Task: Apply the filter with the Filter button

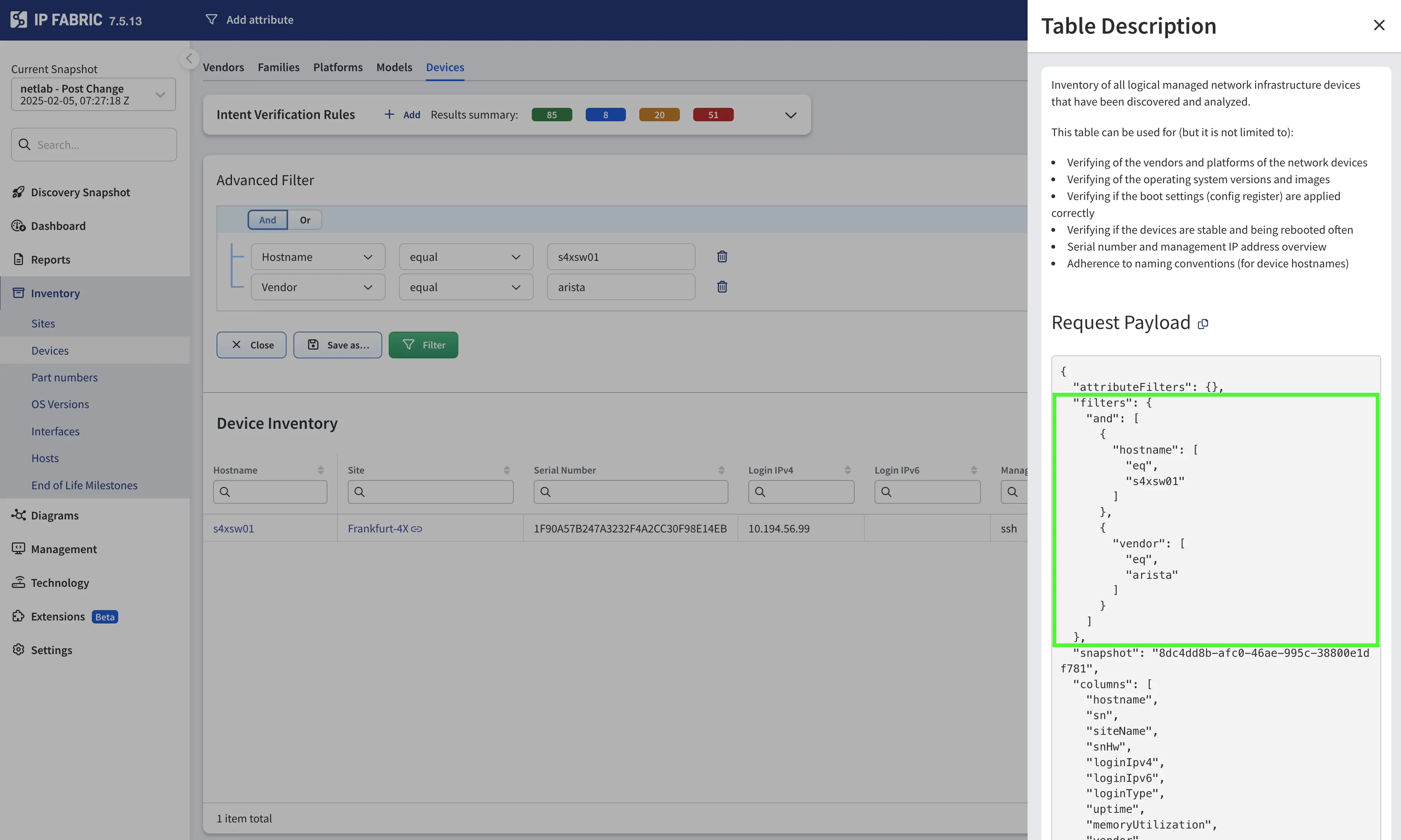Action: (424, 345)
